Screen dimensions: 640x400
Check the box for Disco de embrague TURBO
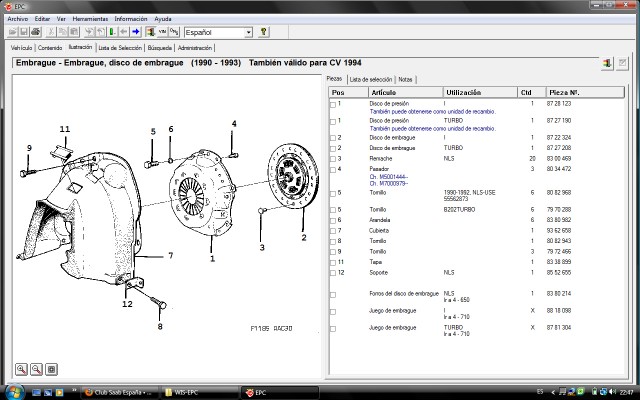pos(333,149)
